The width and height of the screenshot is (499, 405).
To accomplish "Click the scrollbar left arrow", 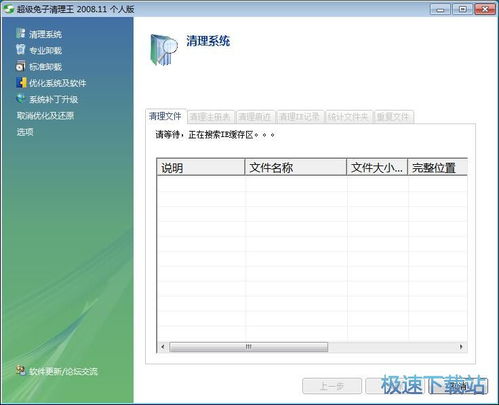I will [x=163, y=347].
